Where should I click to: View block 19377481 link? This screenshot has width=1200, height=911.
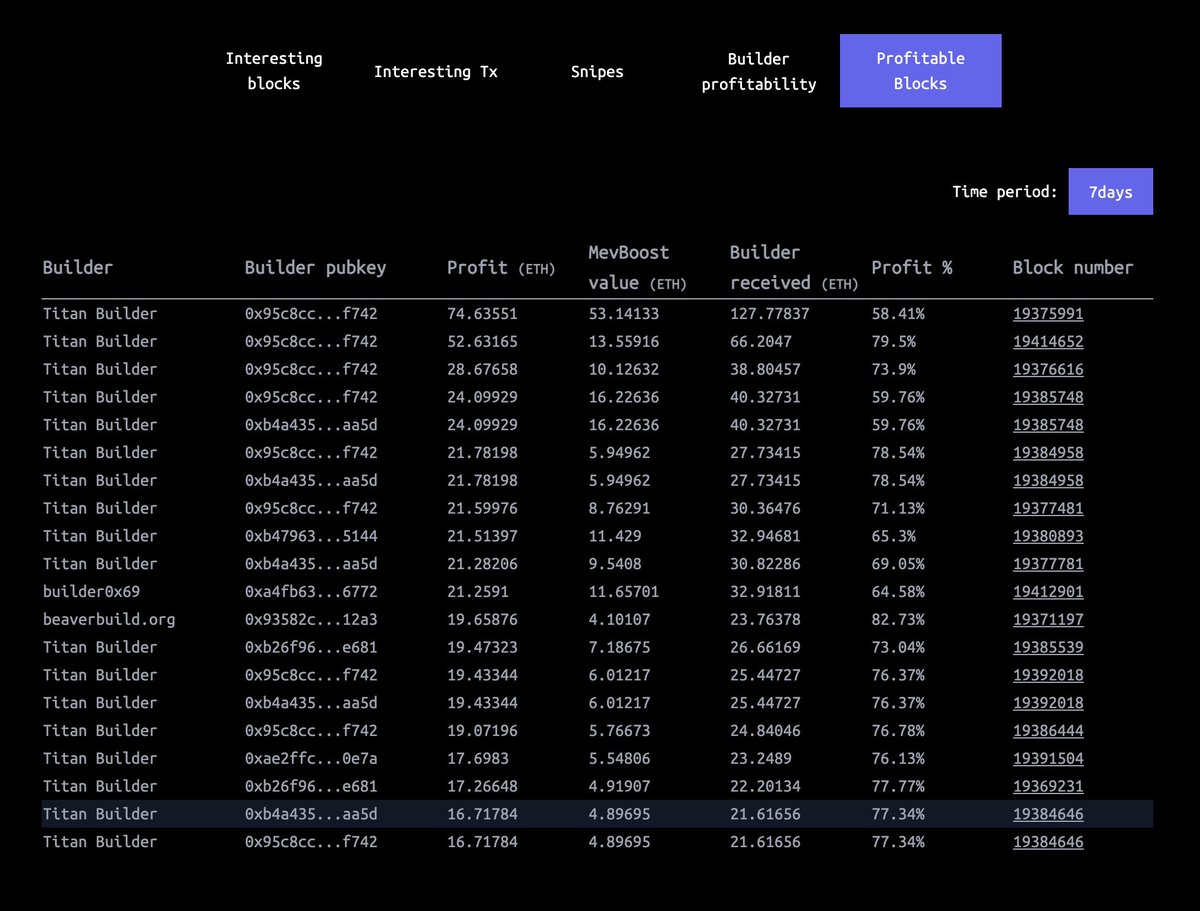[x=1048, y=508]
